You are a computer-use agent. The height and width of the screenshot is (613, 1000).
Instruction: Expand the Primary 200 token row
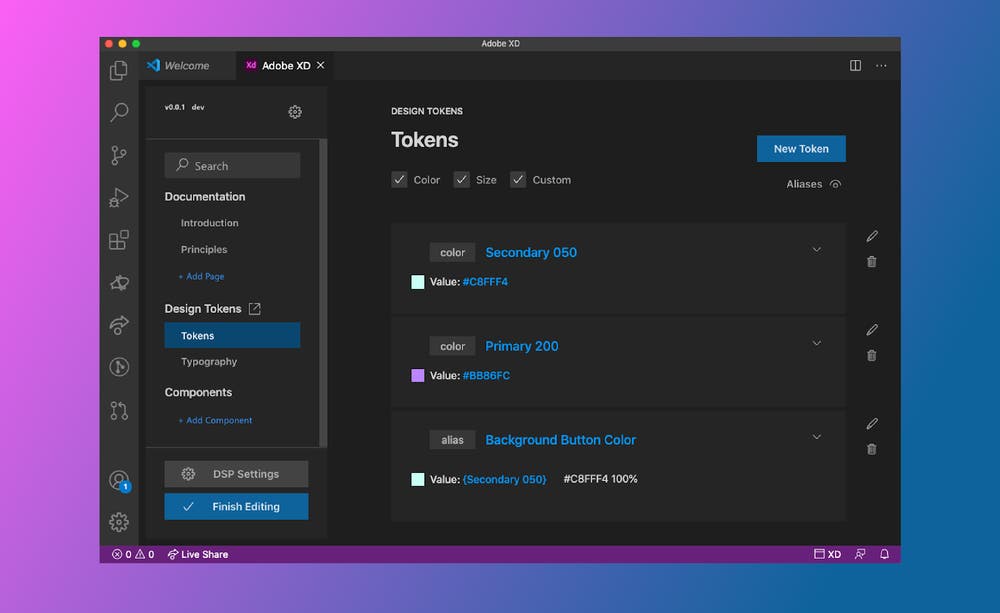pyautogui.click(x=816, y=345)
